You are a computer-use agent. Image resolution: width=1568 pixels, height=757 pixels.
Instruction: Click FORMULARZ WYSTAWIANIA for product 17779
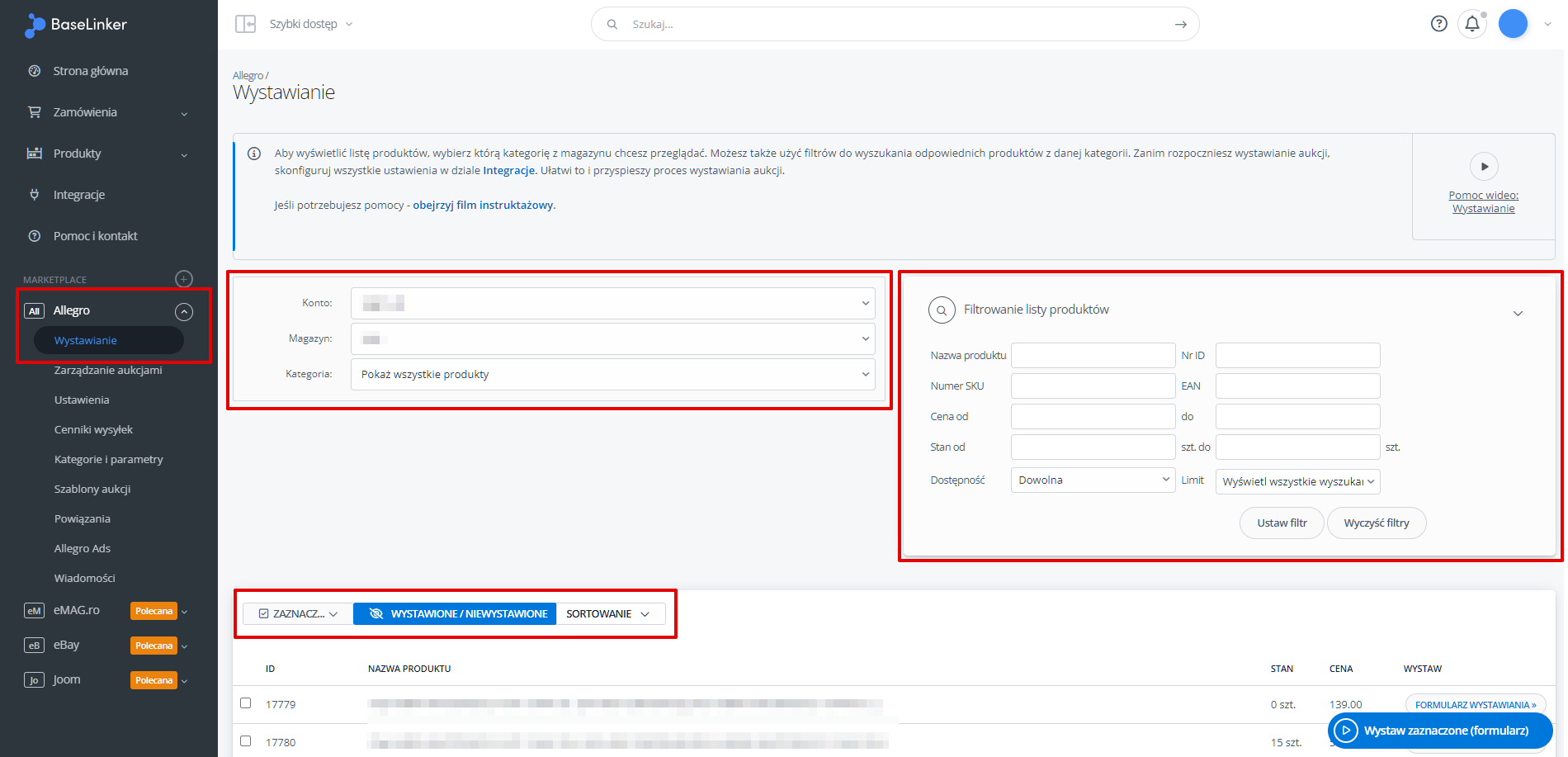coord(1476,705)
